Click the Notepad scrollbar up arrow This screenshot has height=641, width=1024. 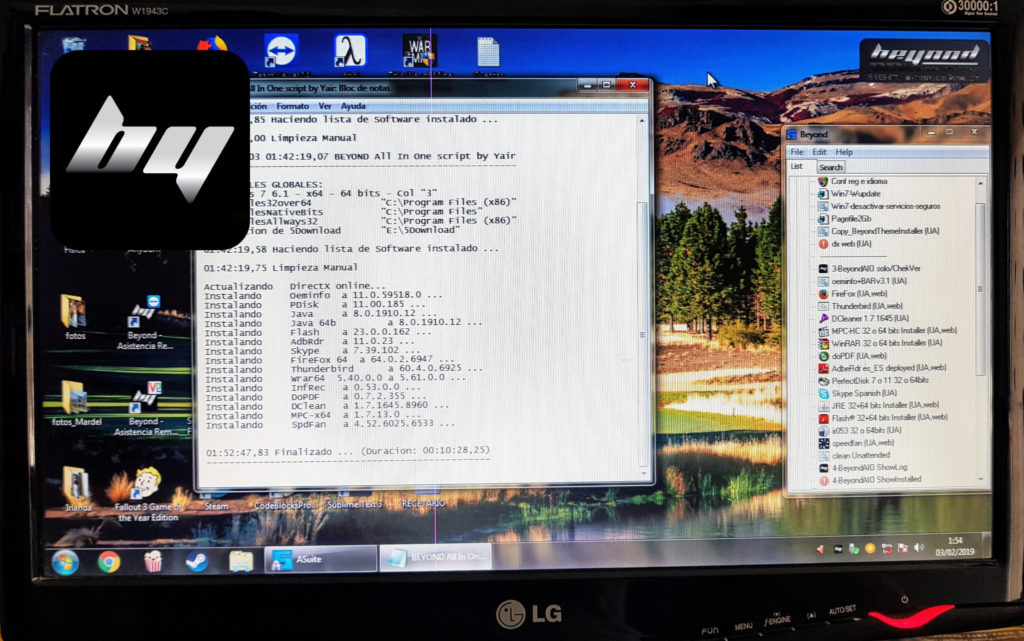coord(643,121)
